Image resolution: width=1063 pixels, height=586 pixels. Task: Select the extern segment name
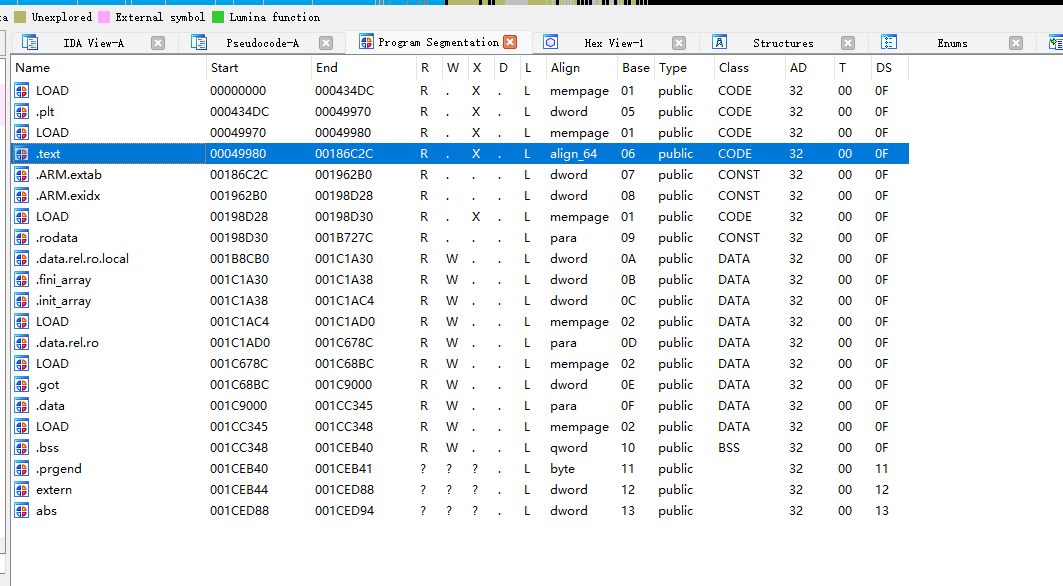tap(54, 490)
